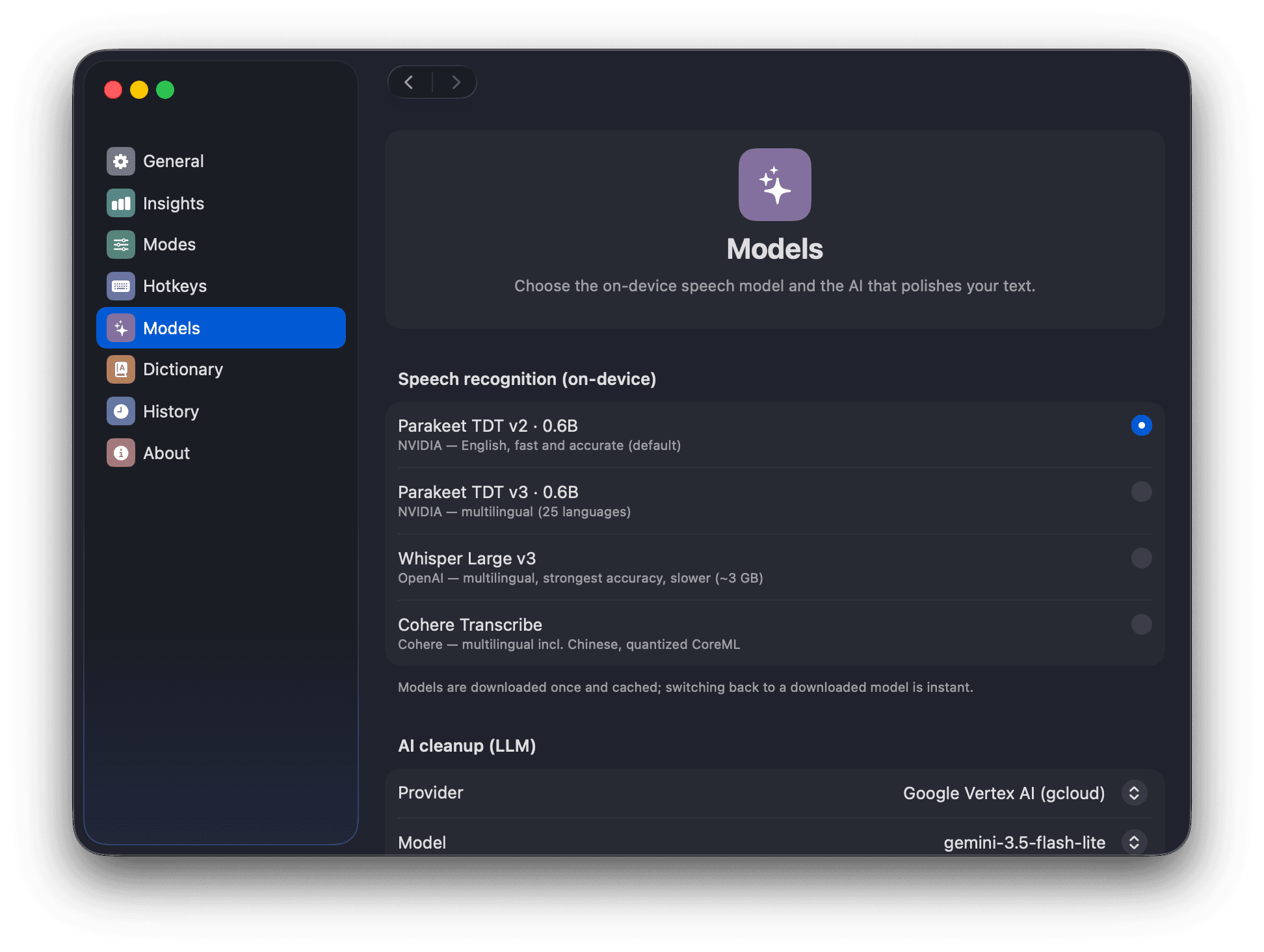
Task: Open the About section
Action: [x=221, y=453]
